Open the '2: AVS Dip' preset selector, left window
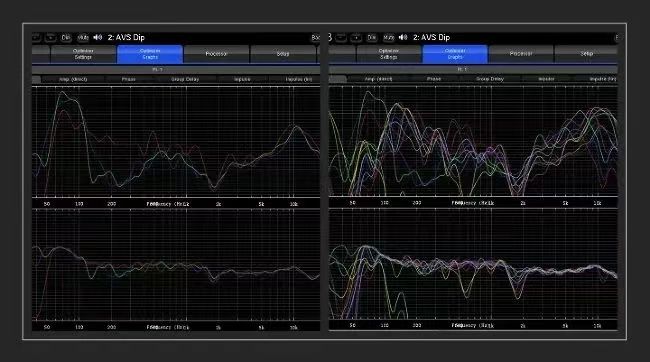The image size is (650, 362). pos(126,37)
